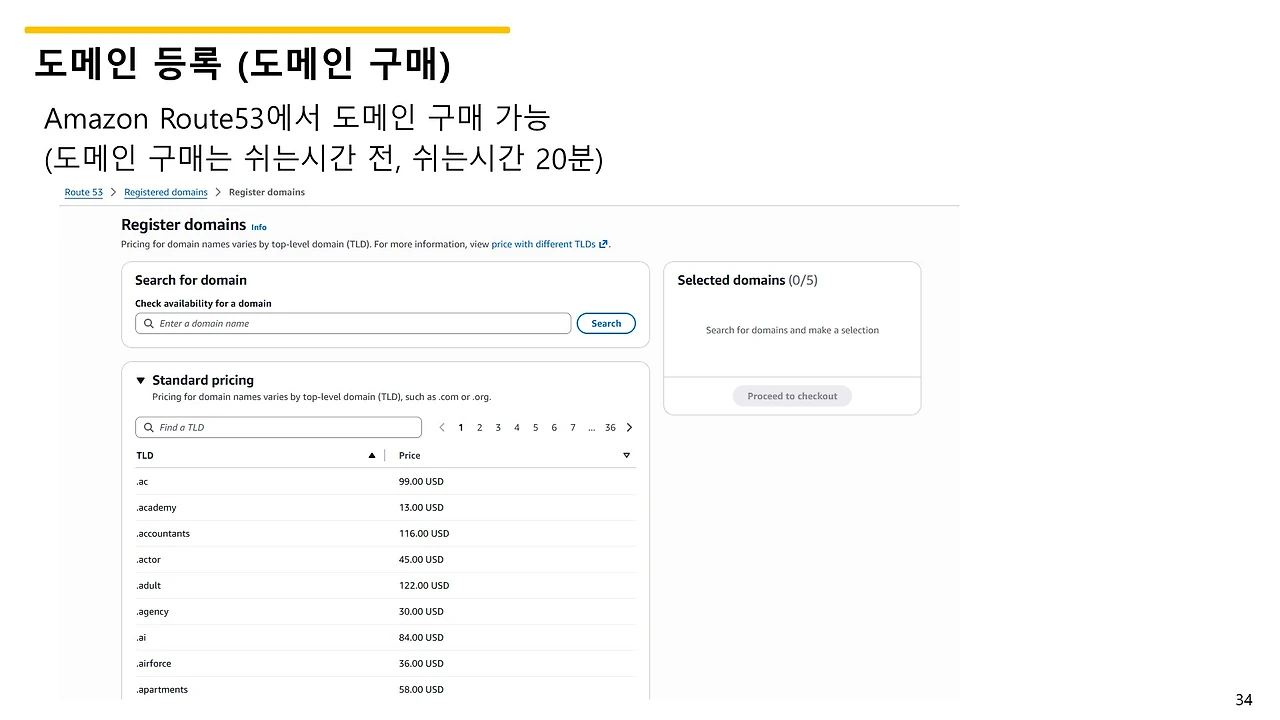Click the magnifier icon in the Find a TLD box
Image resolution: width=1280 pixels, height=720 pixels.
click(148, 427)
